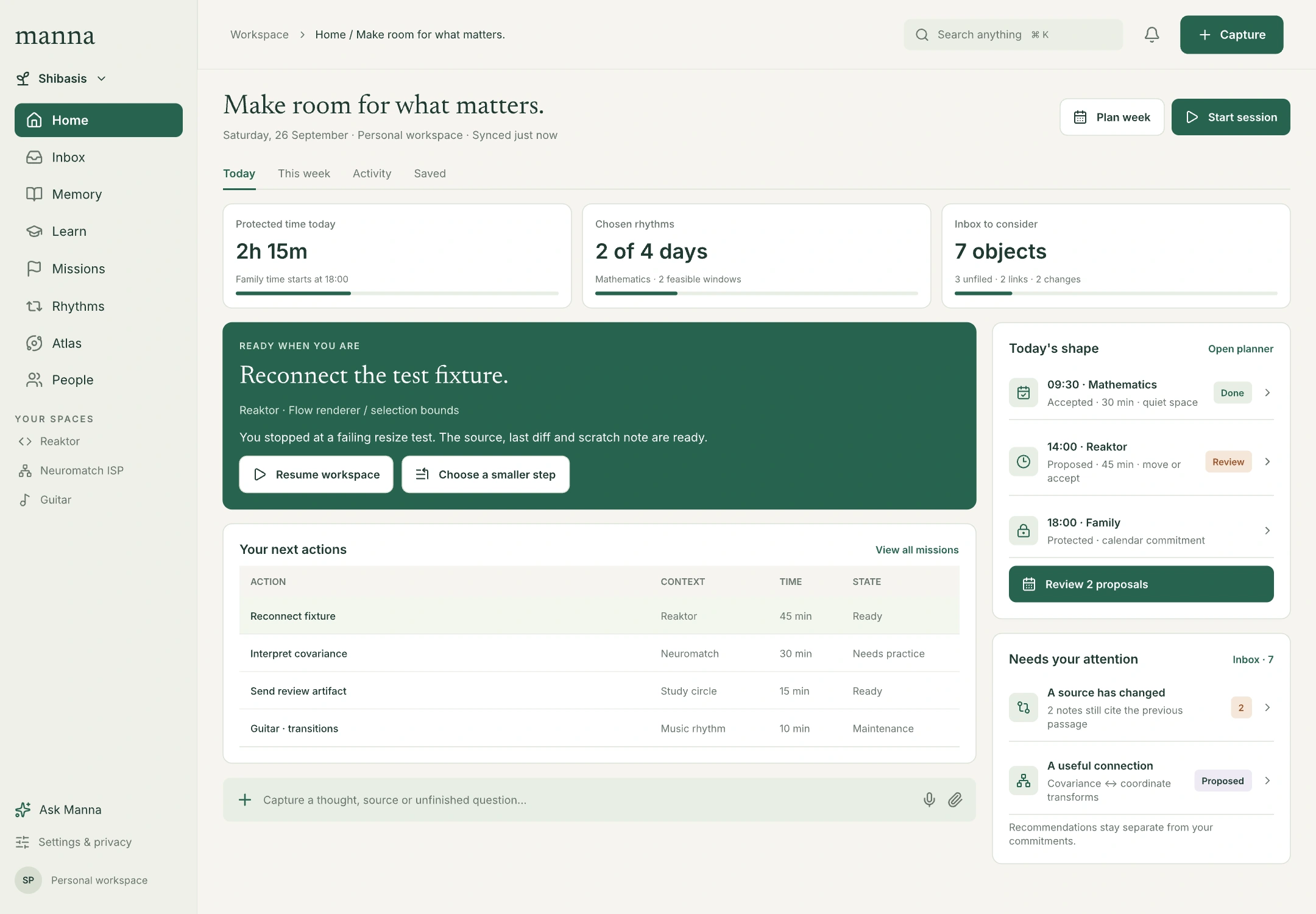Click the notification bell icon
Image resolution: width=1316 pixels, height=914 pixels.
pyautogui.click(x=1151, y=35)
